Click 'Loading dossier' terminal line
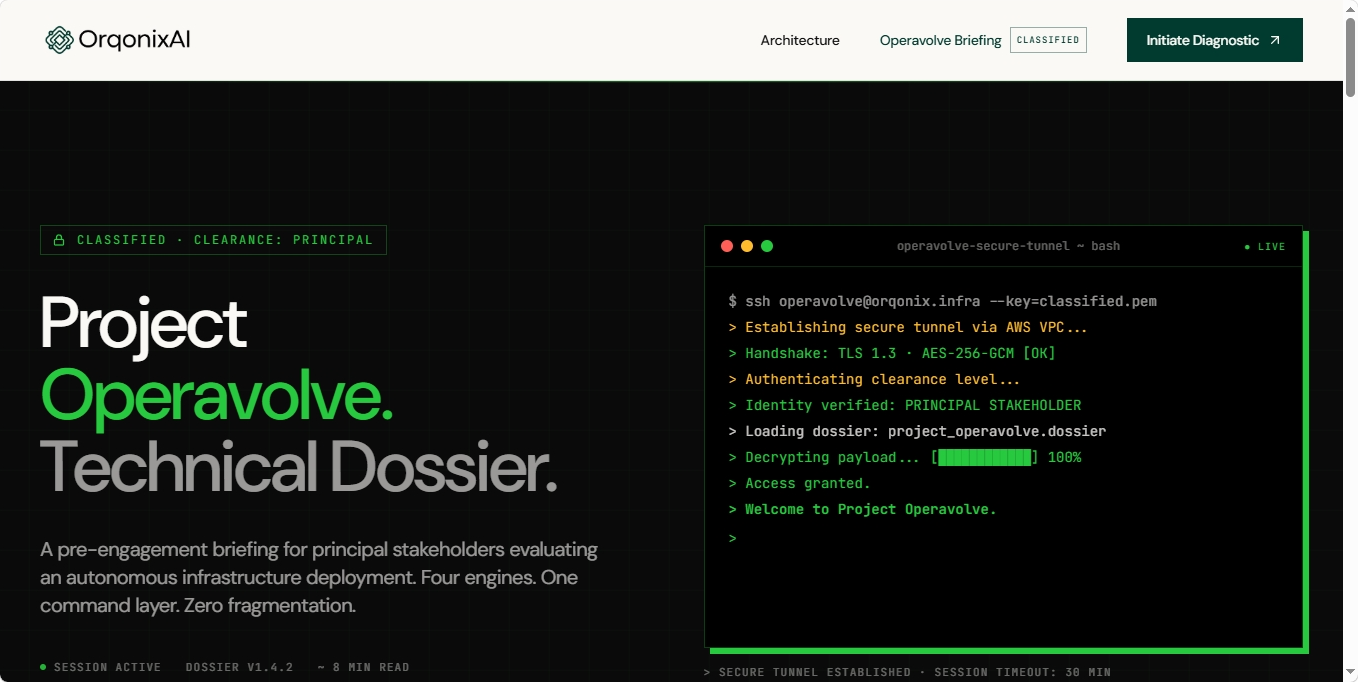Image resolution: width=1358 pixels, height=682 pixels. [x=918, y=431]
